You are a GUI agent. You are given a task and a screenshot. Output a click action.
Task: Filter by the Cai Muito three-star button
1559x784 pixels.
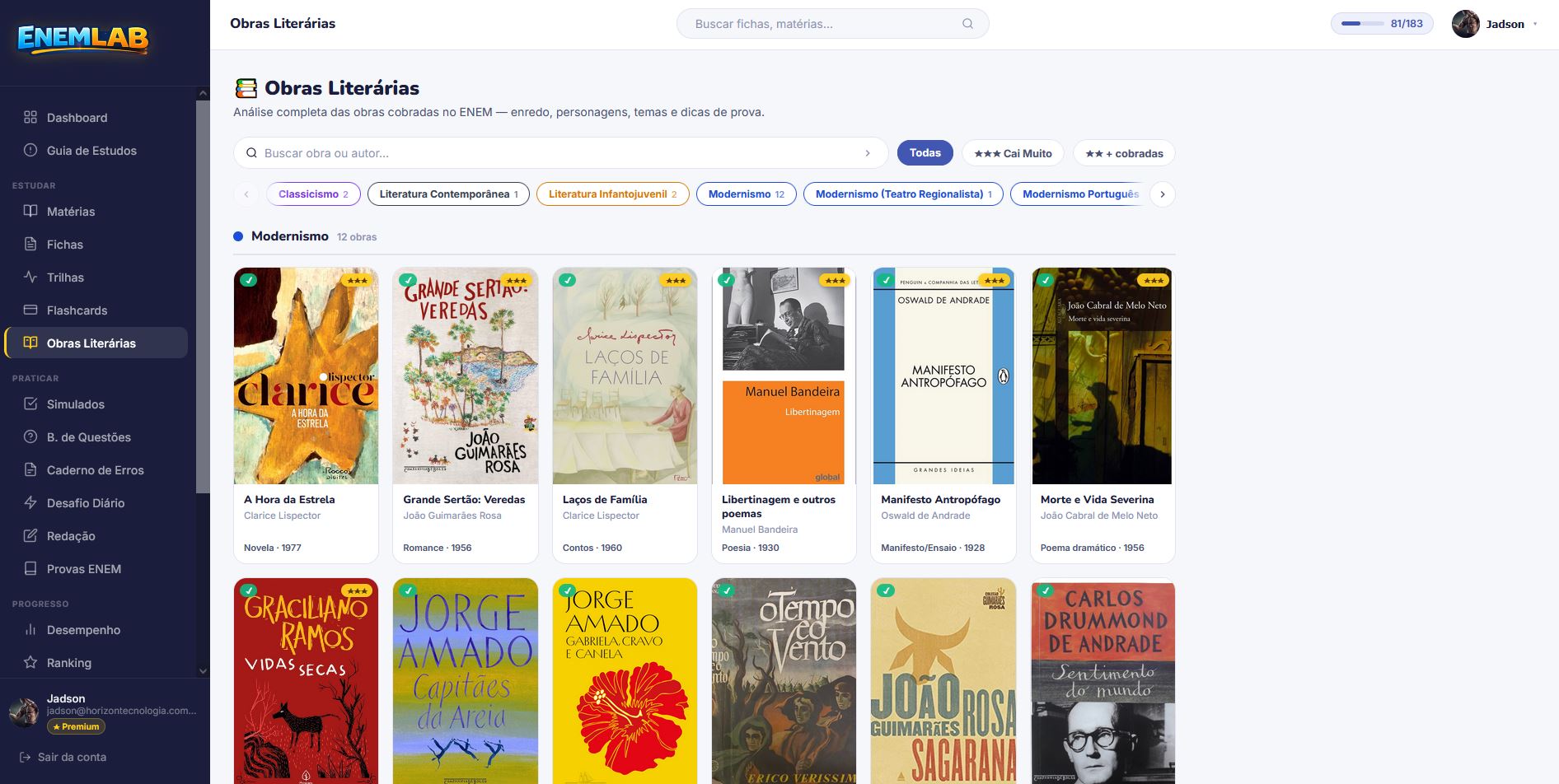click(x=1013, y=153)
